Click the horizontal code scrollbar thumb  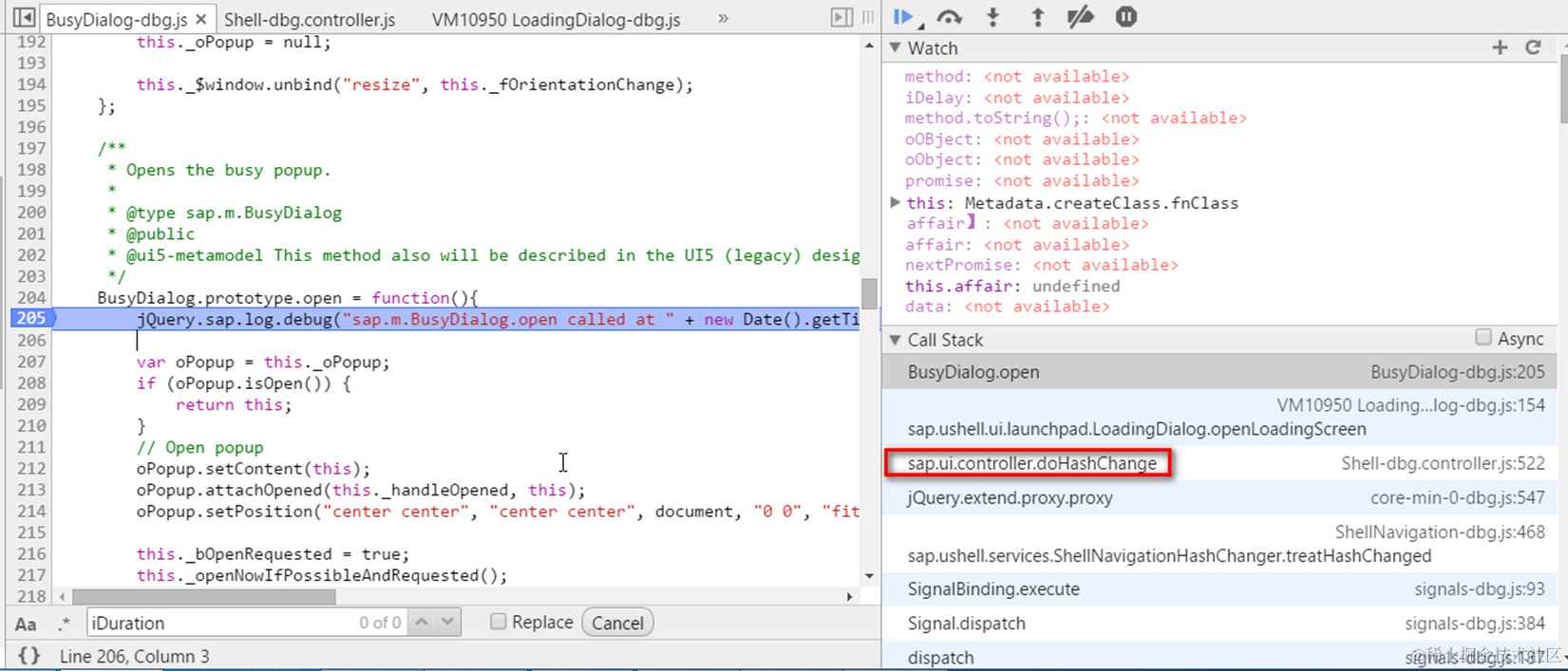(203, 597)
